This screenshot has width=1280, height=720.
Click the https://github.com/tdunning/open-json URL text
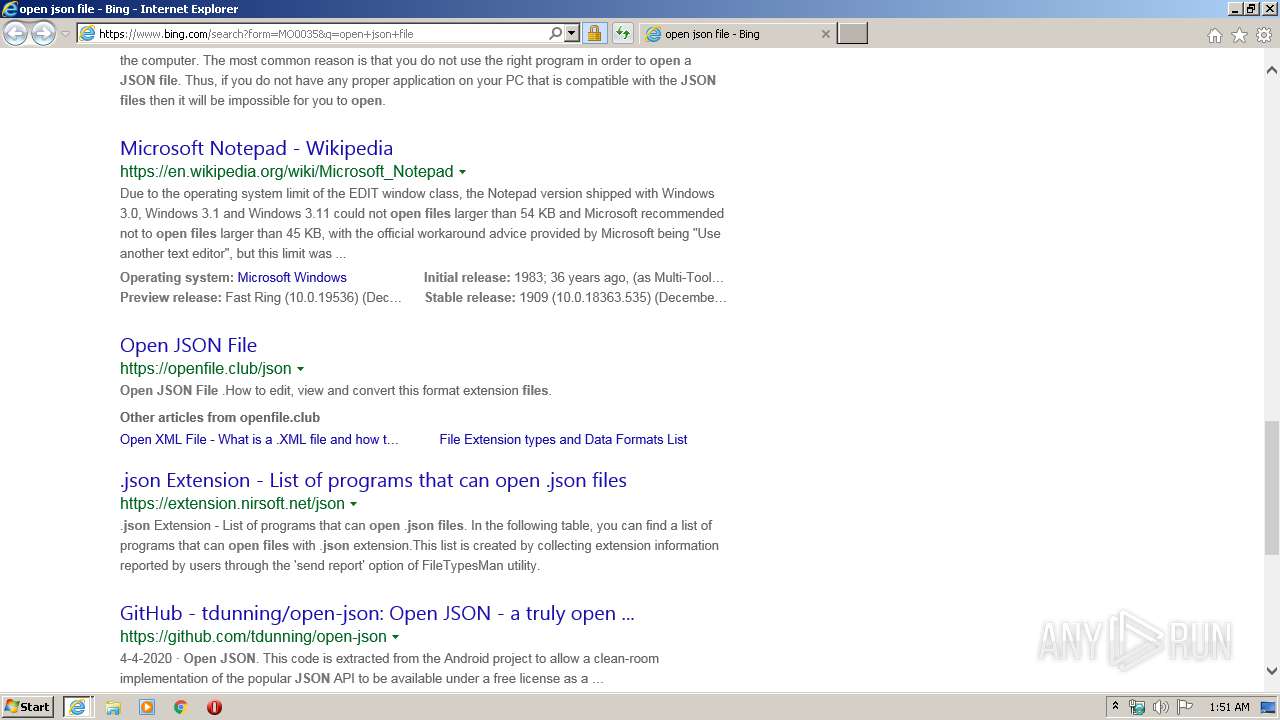coord(253,636)
